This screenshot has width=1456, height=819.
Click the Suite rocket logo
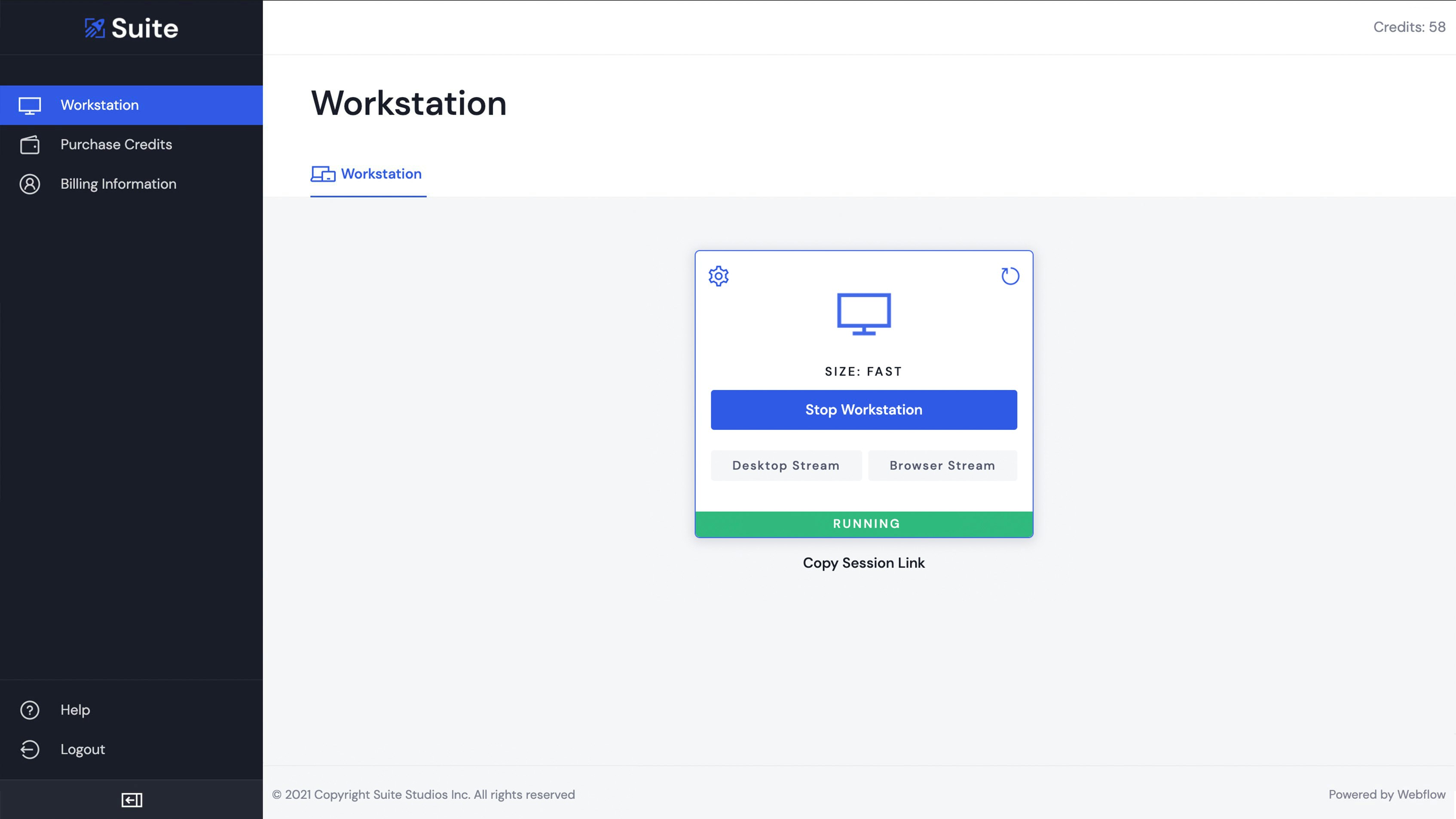click(95, 28)
